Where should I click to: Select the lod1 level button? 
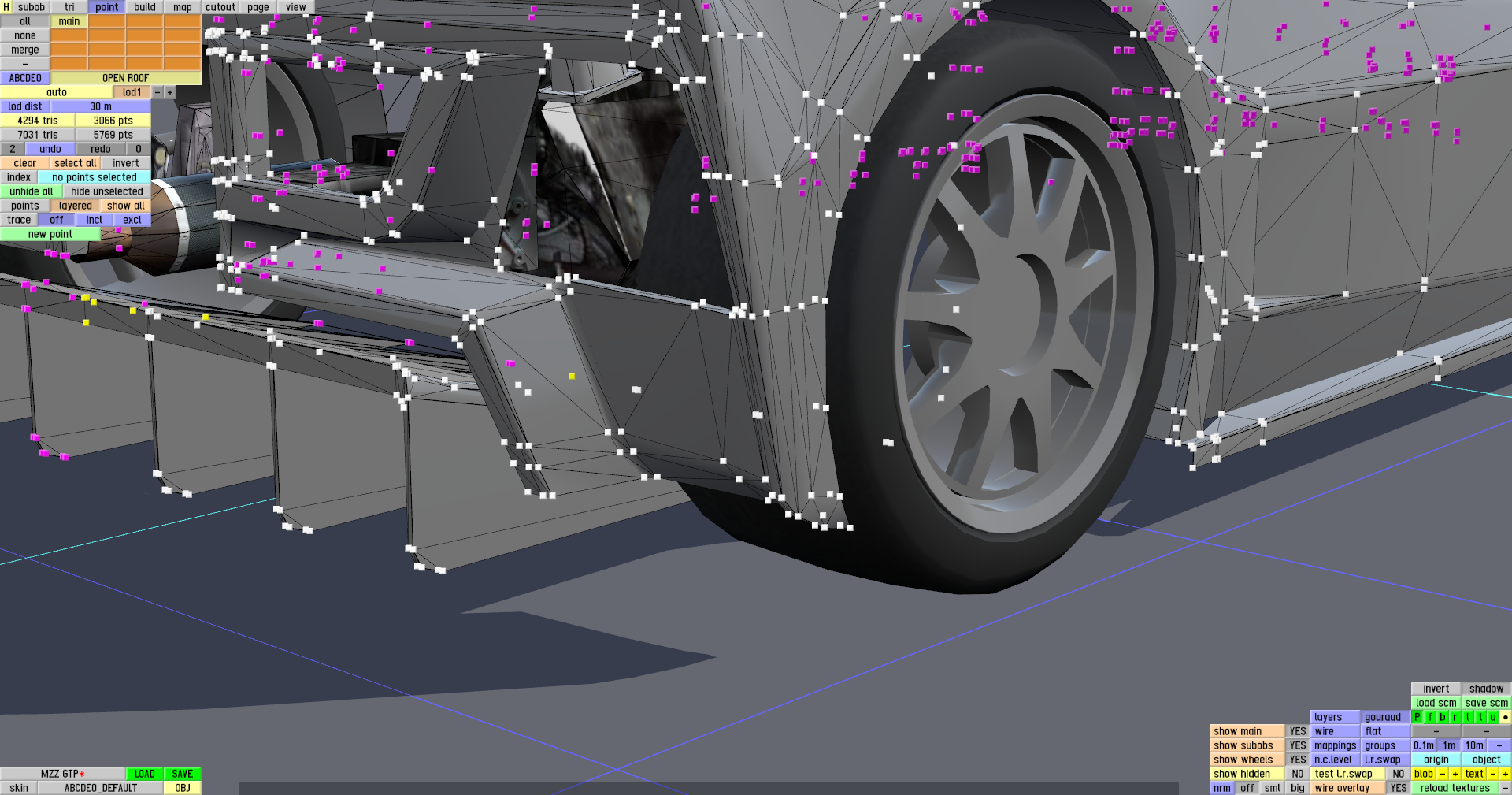tap(132, 92)
